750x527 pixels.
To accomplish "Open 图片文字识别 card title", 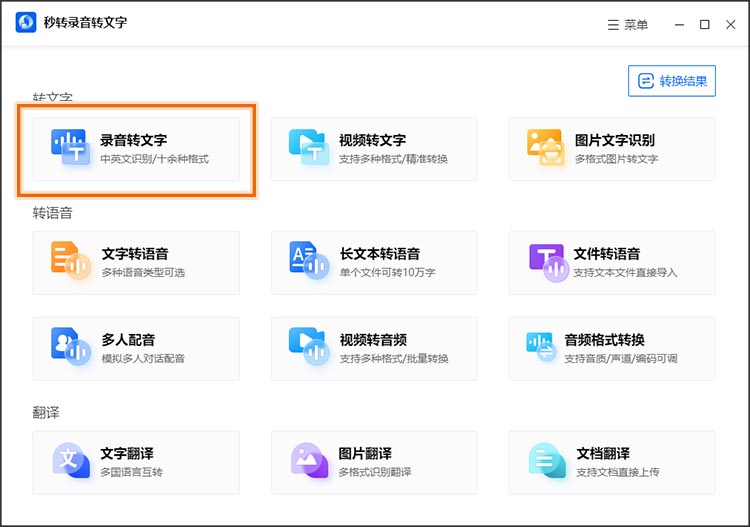I will [615, 140].
